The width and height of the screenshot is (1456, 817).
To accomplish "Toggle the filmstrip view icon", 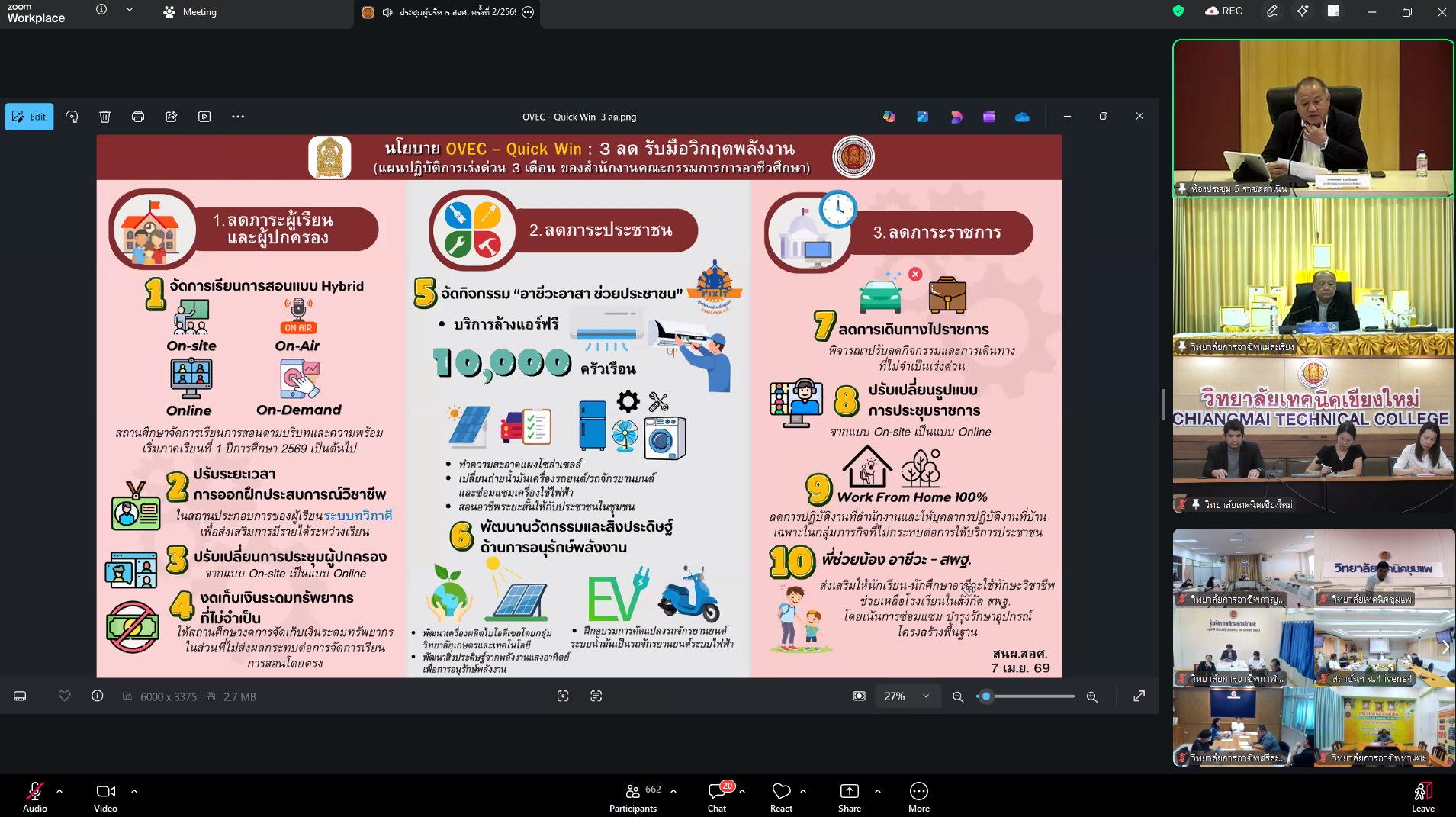I will tap(20, 696).
